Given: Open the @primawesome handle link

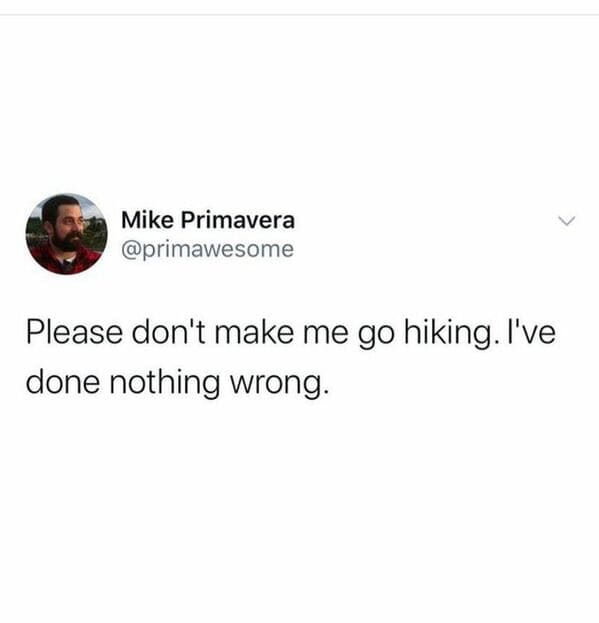Looking at the screenshot, I should [207, 250].
